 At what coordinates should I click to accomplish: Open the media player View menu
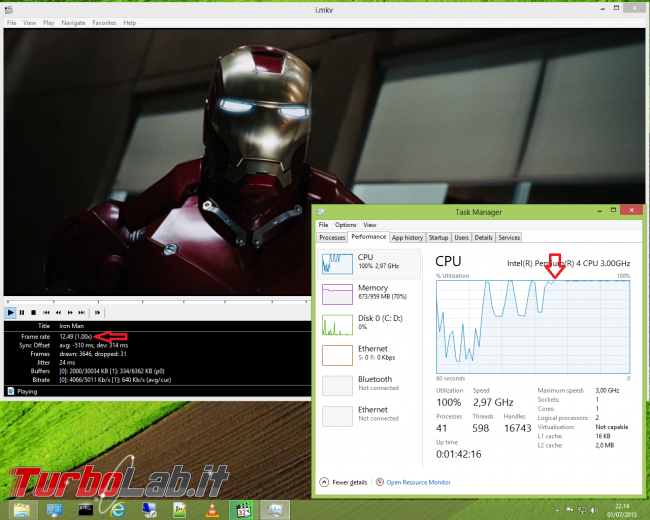coord(29,23)
